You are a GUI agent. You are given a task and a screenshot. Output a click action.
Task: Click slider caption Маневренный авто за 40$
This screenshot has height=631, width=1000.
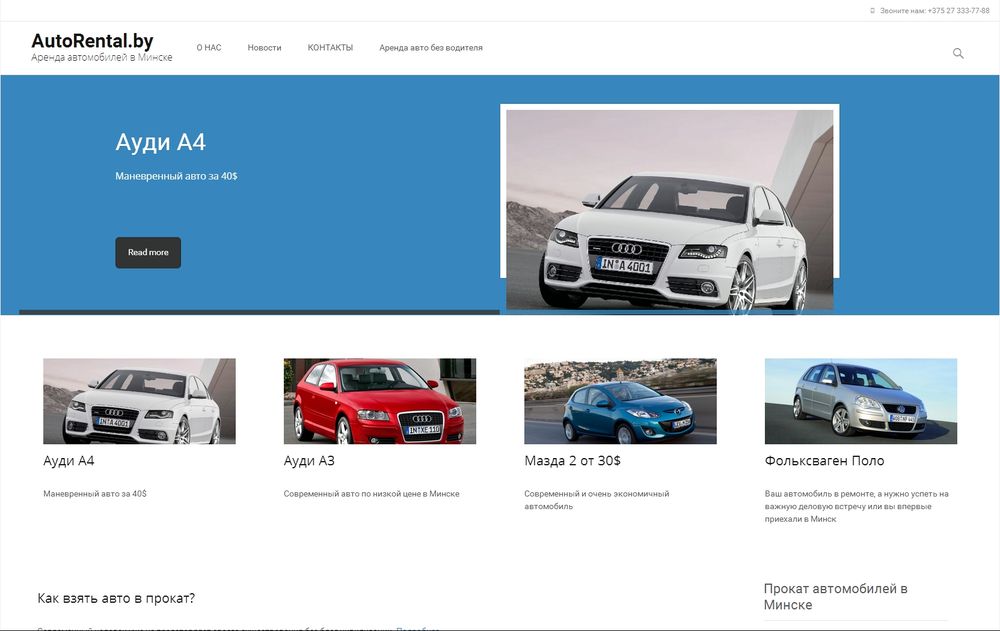click(176, 176)
